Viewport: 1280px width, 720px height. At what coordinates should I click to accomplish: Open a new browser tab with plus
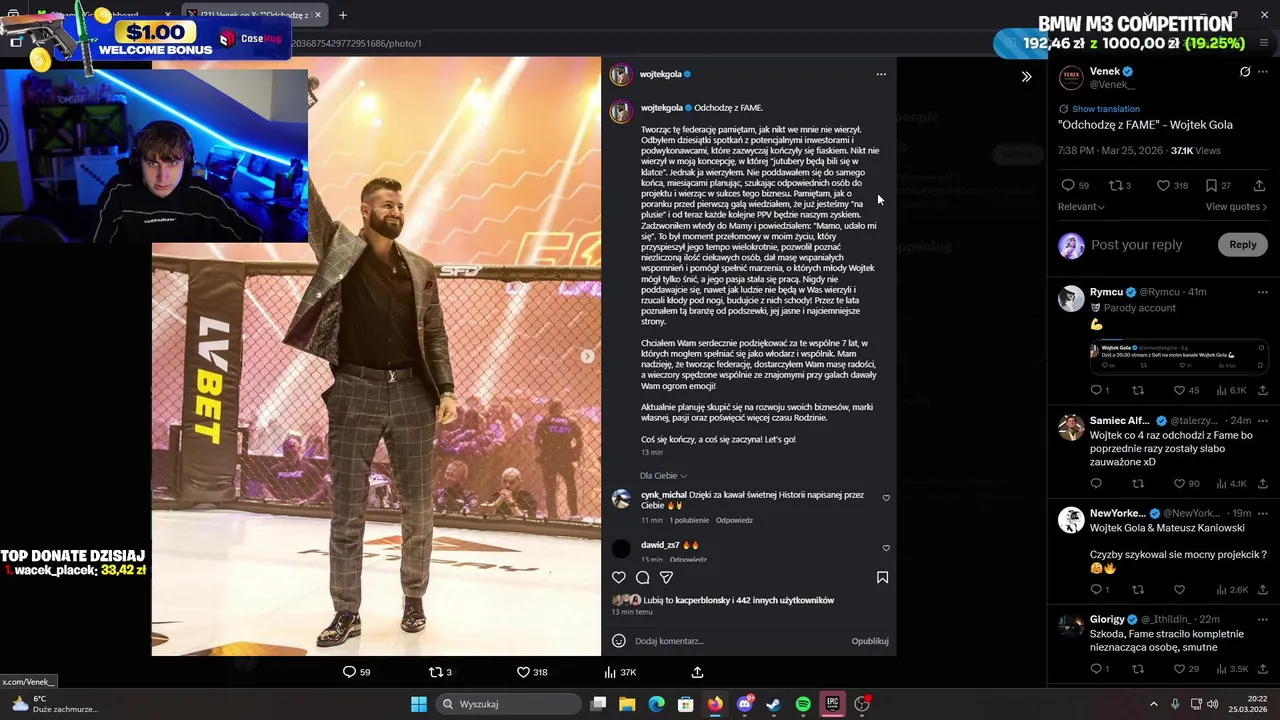pos(343,15)
